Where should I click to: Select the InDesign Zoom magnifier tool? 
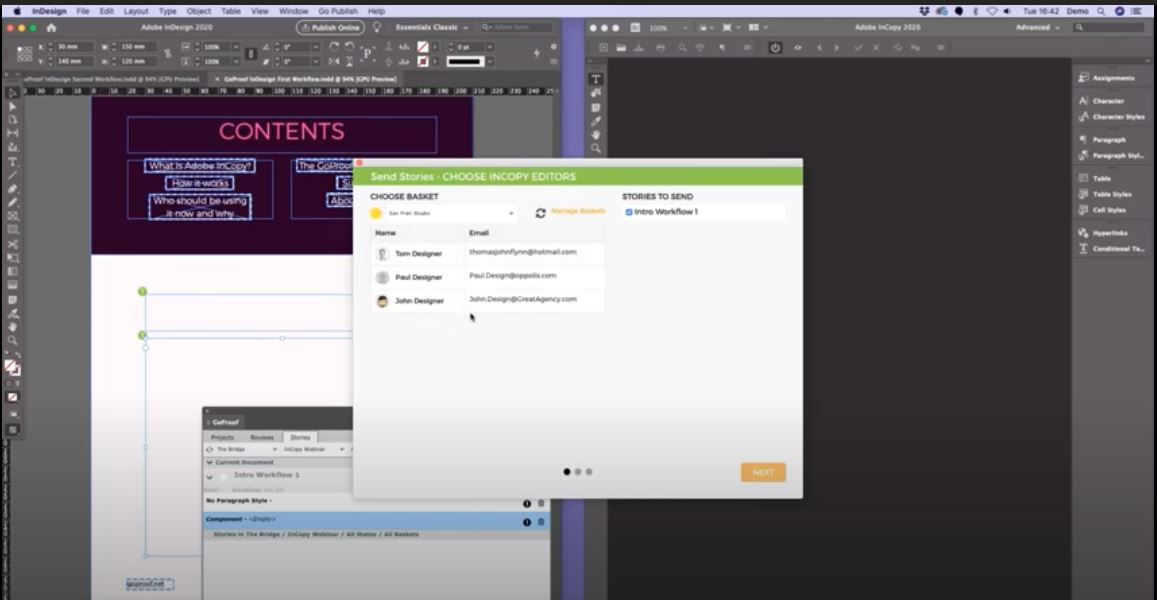click(x=13, y=341)
